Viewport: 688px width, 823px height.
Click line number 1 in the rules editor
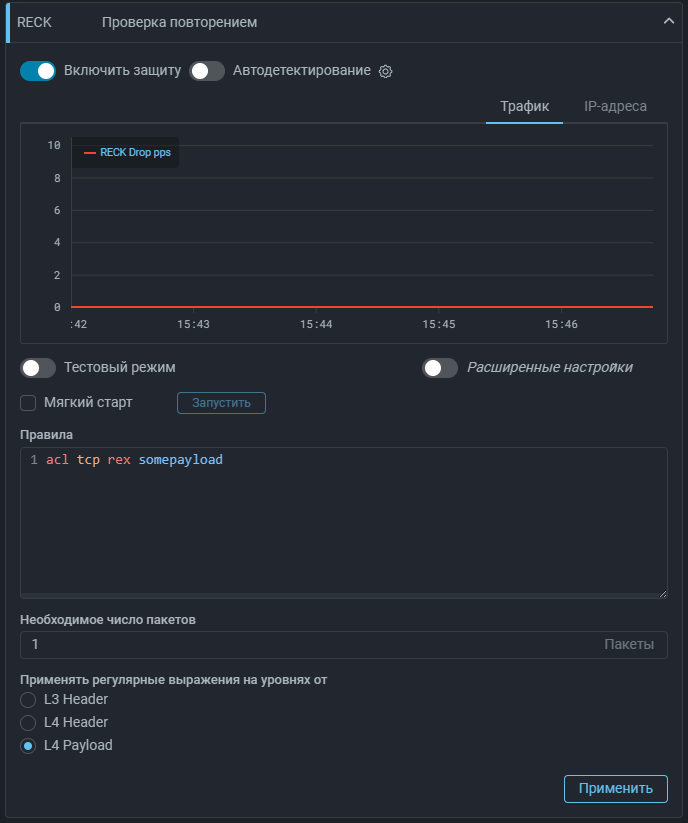(x=34, y=460)
